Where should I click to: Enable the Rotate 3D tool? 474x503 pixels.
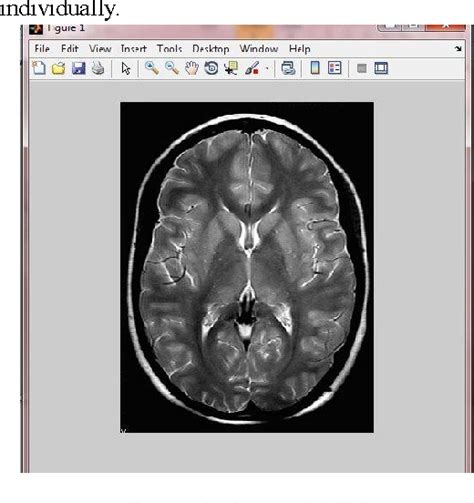pyautogui.click(x=211, y=68)
